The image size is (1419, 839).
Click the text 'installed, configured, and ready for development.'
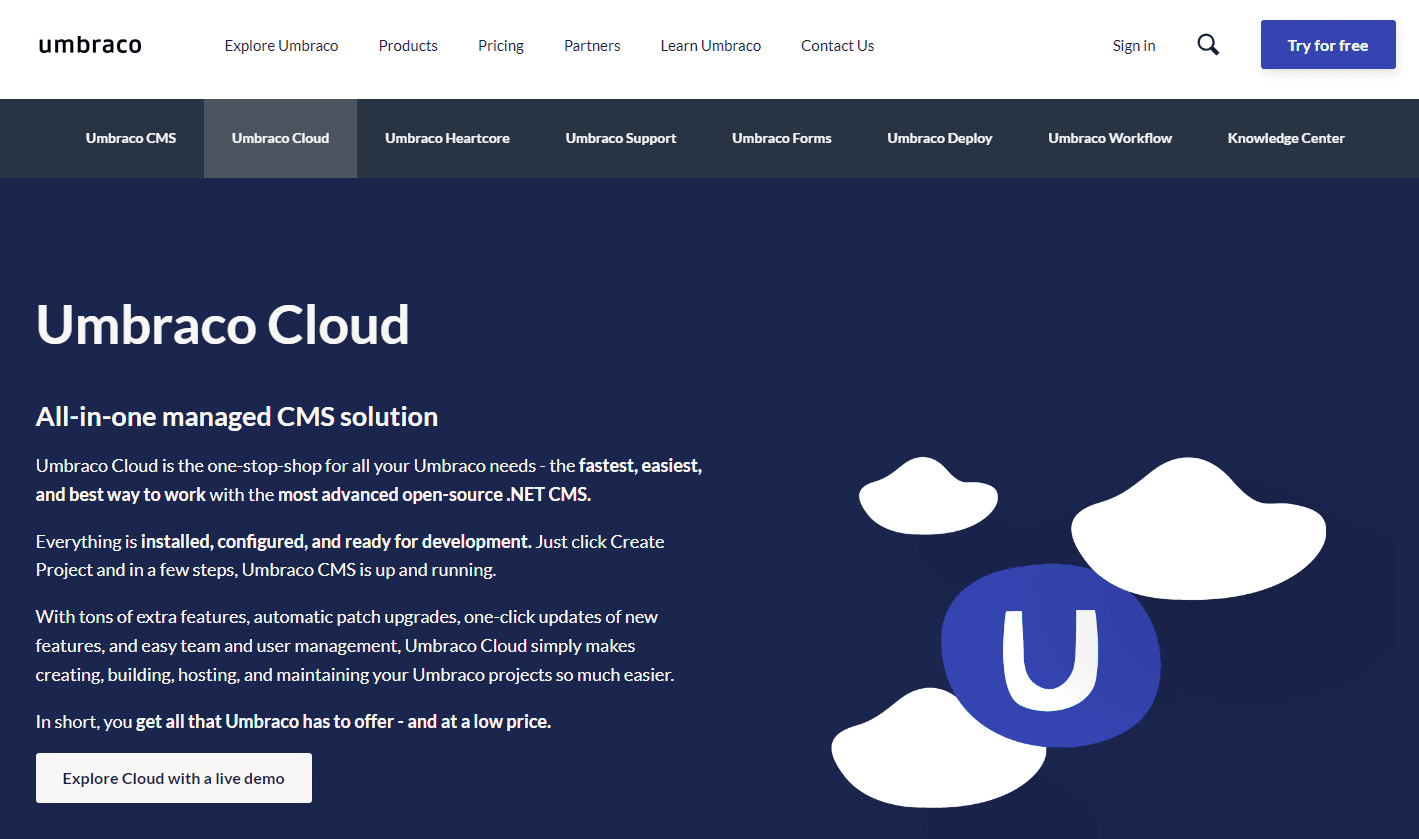pyautogui.click(x=336, y=541)
